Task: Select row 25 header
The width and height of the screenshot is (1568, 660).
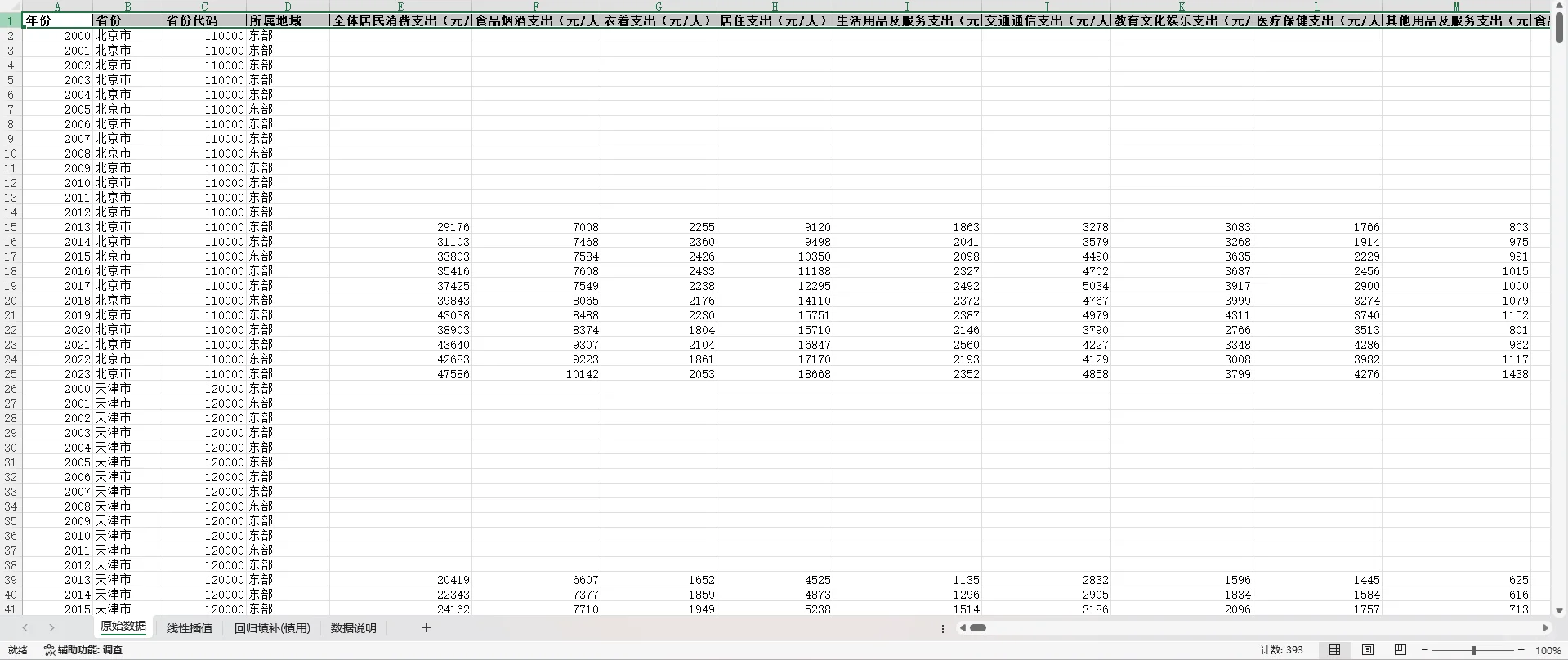Action: [11, 374]
